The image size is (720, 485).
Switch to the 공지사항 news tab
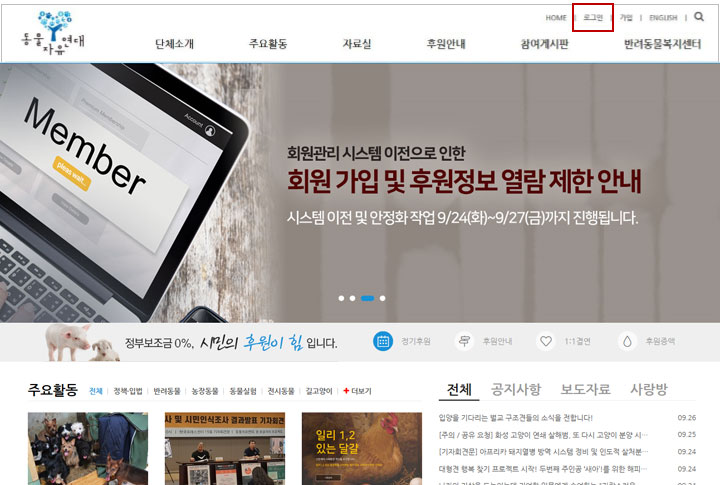516,389
